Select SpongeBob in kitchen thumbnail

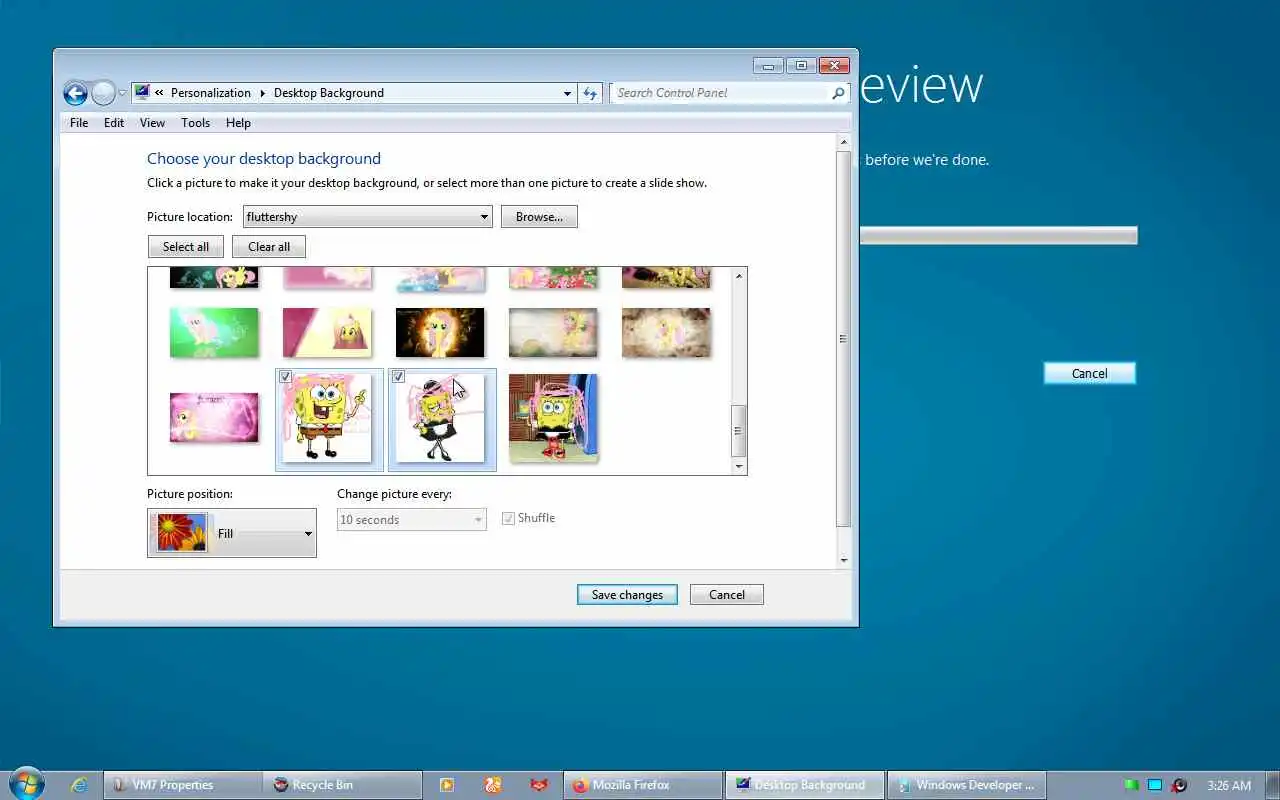pos(553,418)
